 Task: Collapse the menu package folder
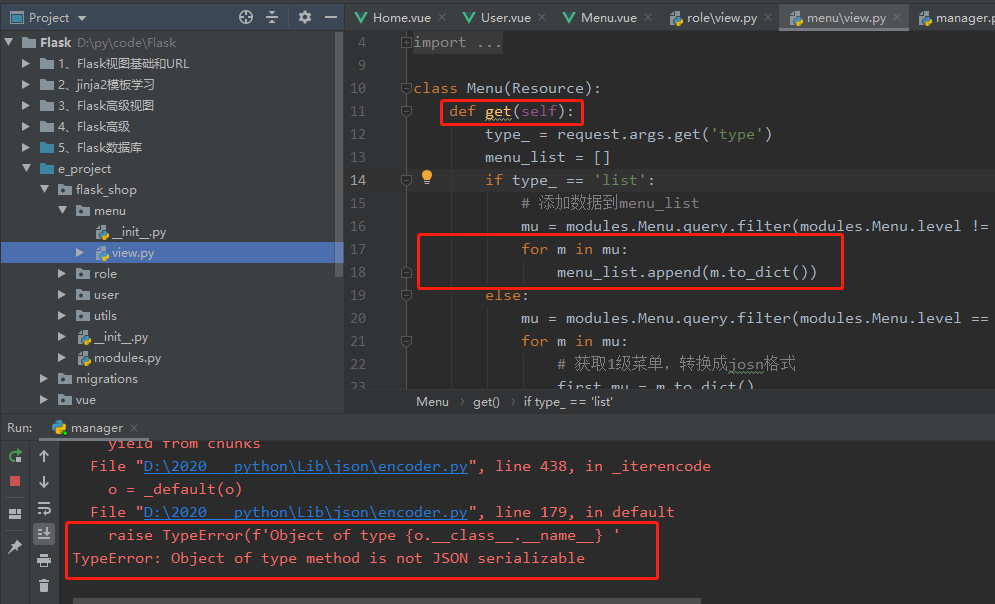coord(62,210)
